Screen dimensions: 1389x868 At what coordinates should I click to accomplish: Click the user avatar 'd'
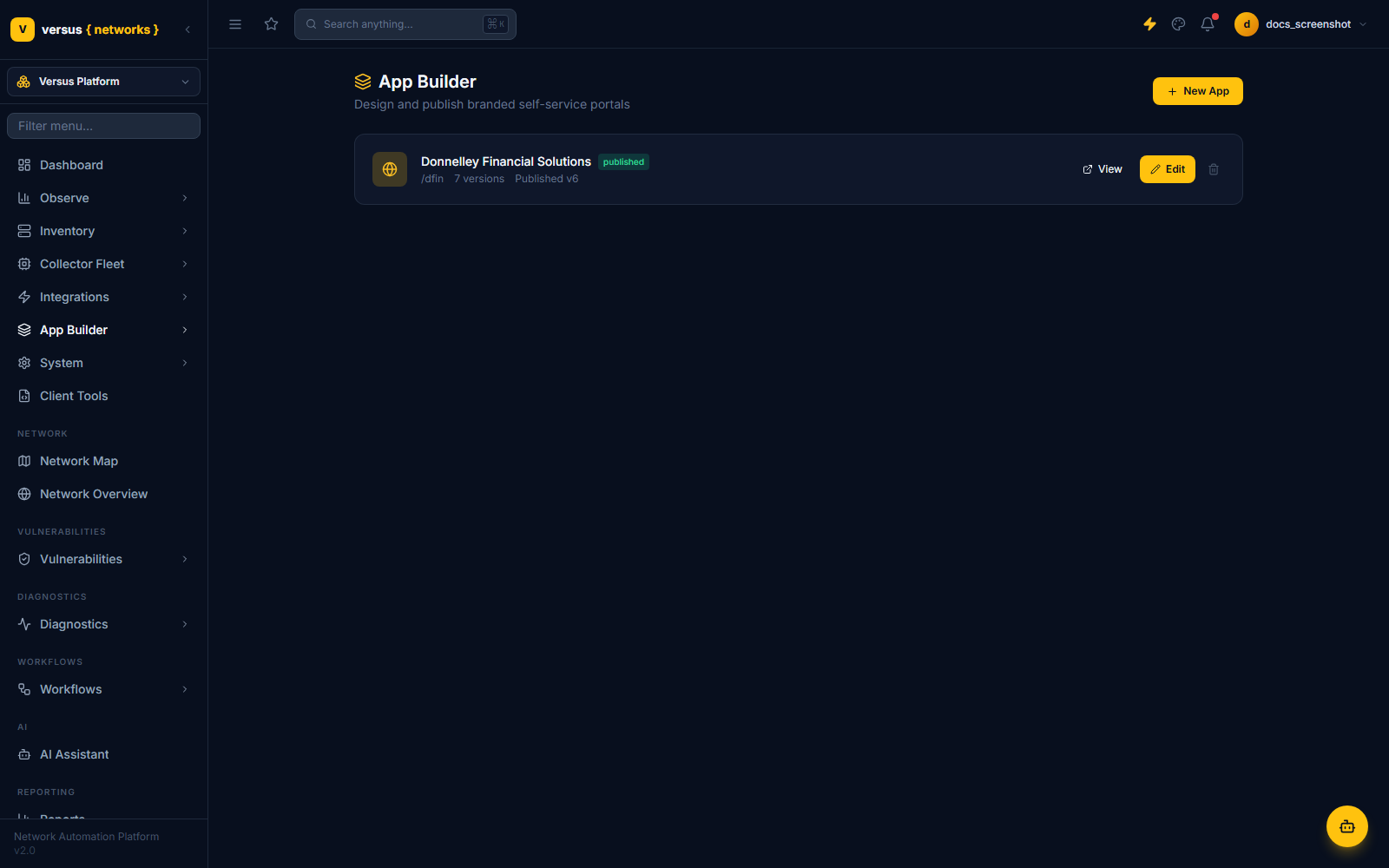tap(1247, 24)
